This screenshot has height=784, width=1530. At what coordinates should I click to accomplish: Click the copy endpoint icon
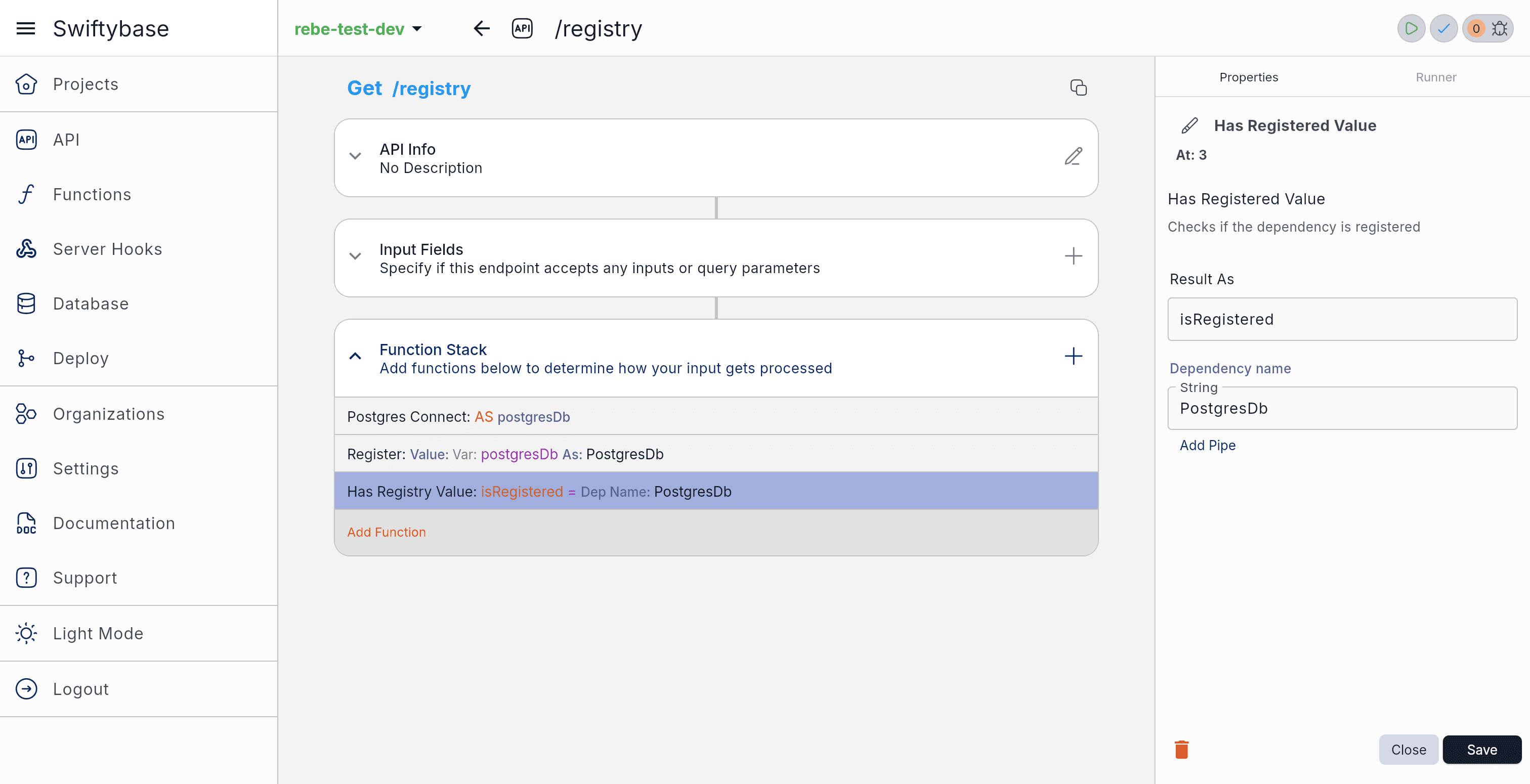click(x=1078, y=88)
